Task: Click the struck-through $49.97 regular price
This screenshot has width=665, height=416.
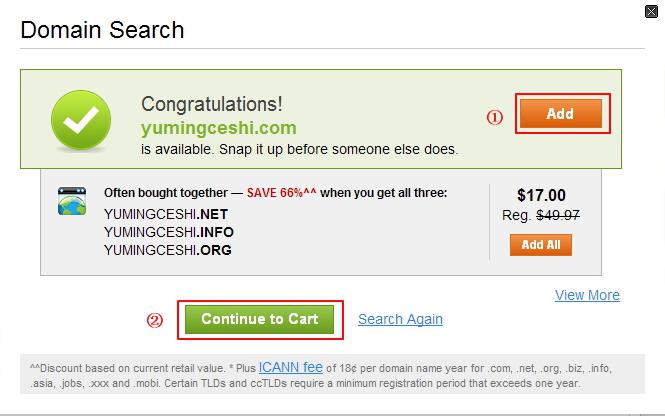Action: click(x=558, y=215)
